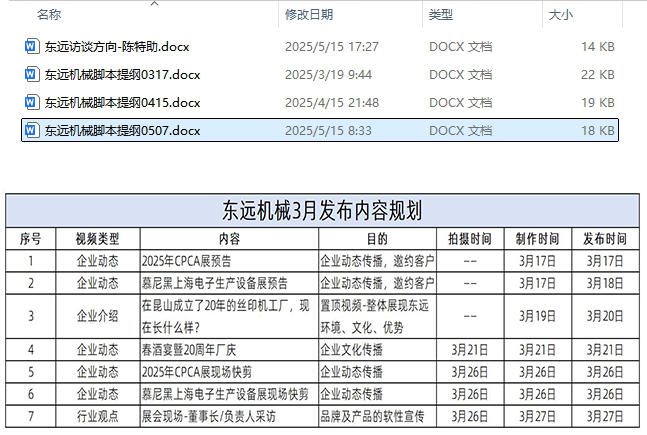Click the 发布时间 header cell

point(605,239)
